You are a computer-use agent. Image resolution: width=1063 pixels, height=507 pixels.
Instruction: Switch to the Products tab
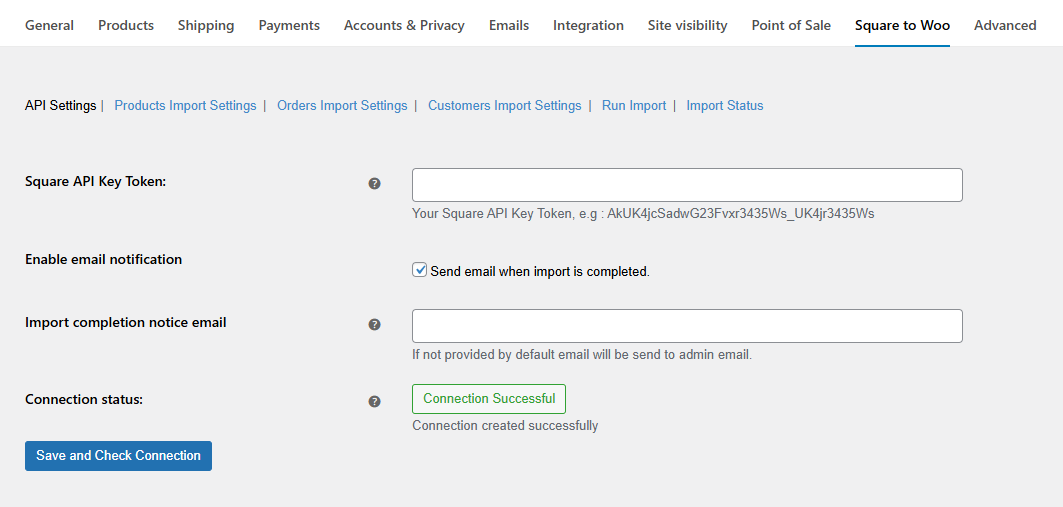pos(126,25)
